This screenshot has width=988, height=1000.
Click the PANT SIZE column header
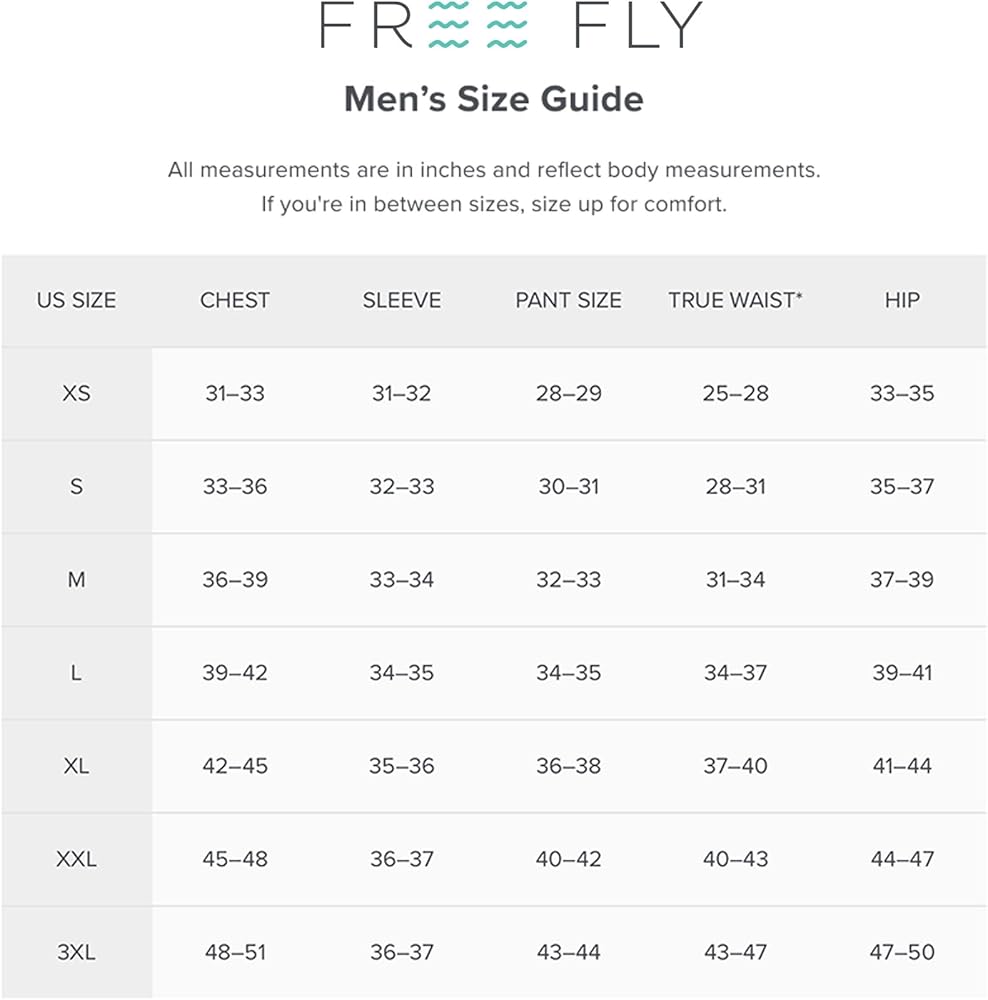pos(568,300)
